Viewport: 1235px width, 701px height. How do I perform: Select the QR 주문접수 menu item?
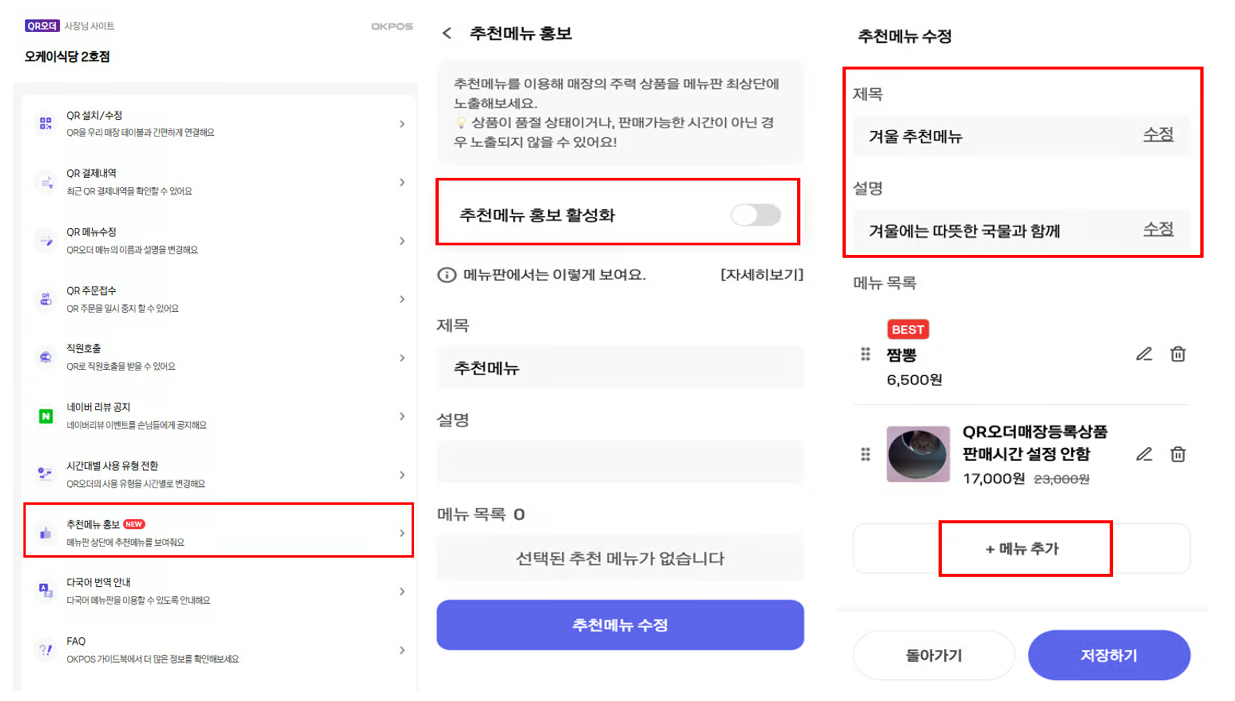point(218,299)
